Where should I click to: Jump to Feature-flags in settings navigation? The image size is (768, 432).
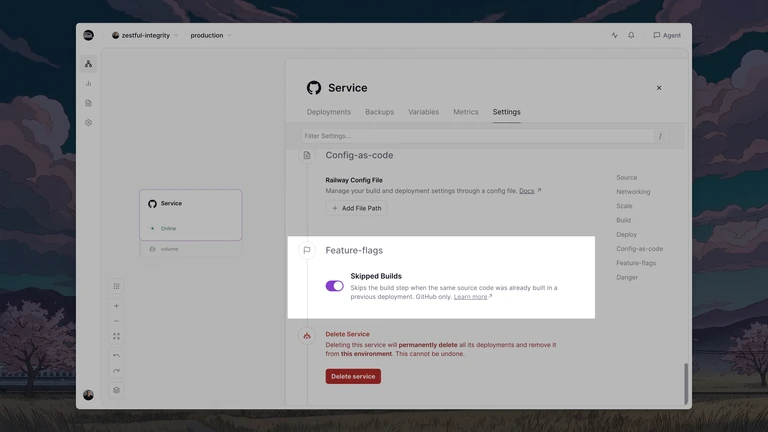click(x=636, y=263)
